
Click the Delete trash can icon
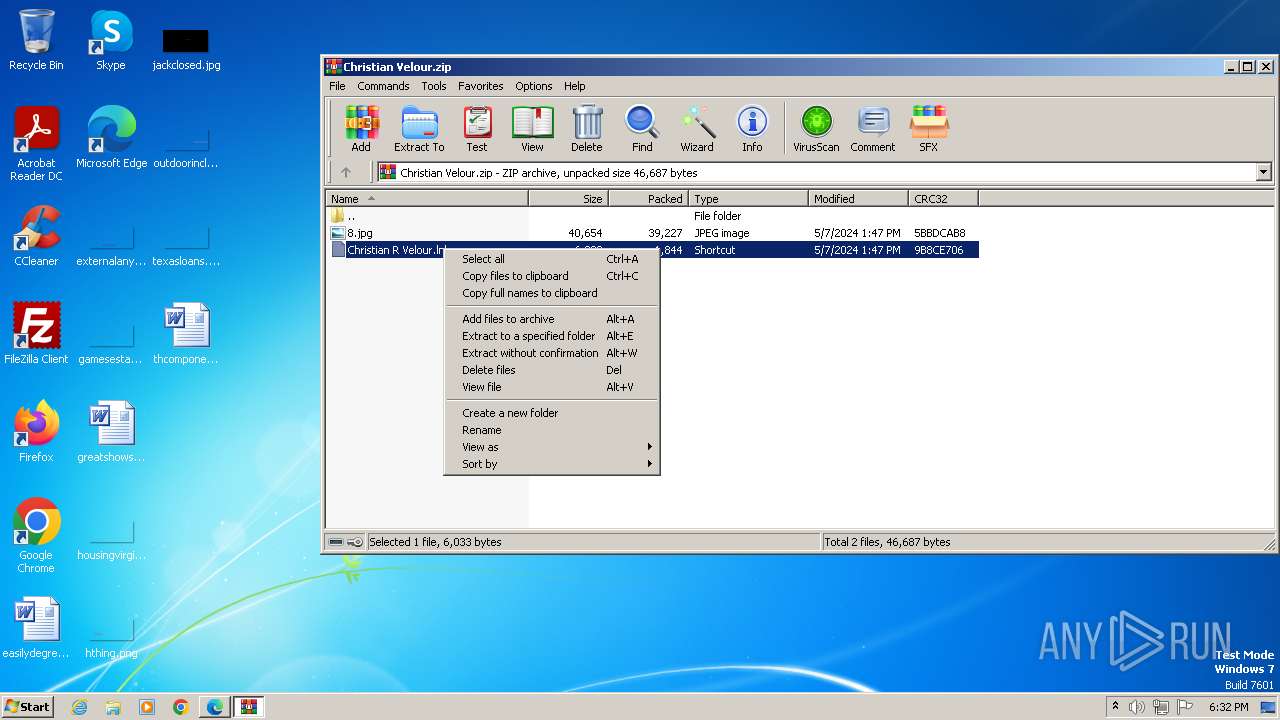point(587,129)
